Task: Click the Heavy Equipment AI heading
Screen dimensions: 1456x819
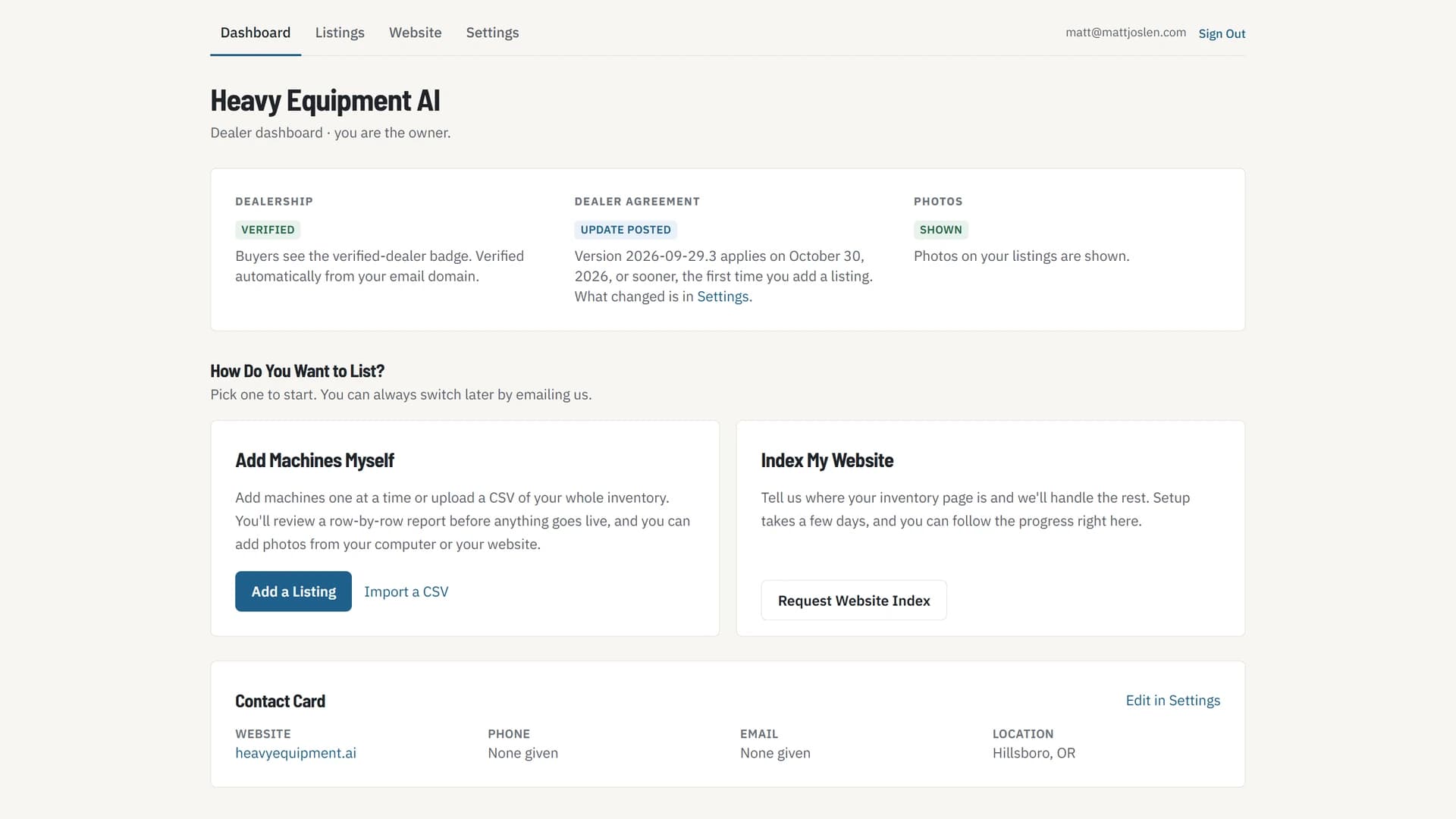Action: 325,100
